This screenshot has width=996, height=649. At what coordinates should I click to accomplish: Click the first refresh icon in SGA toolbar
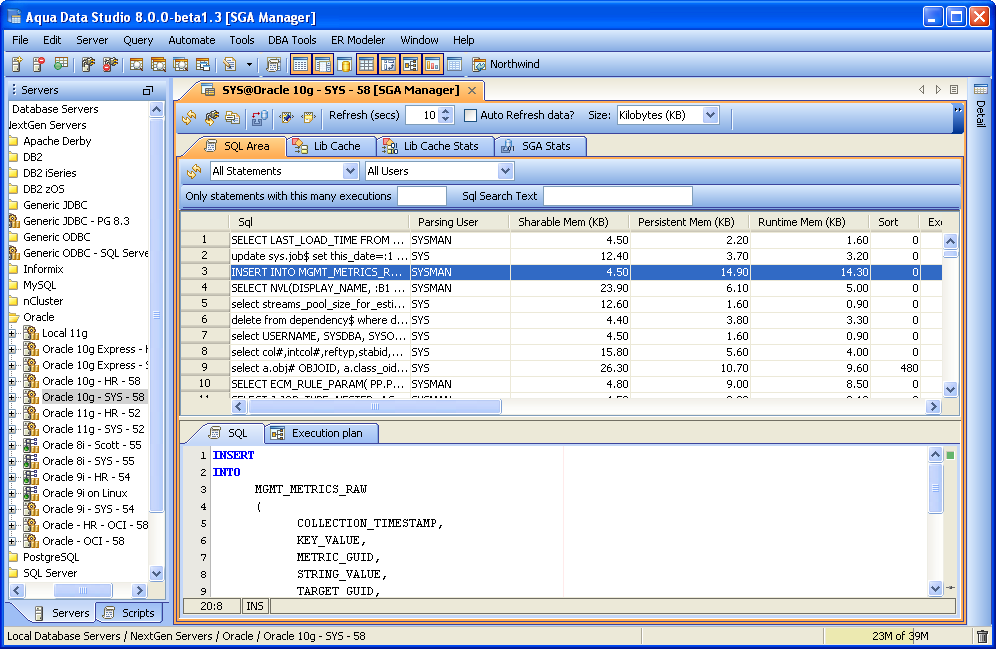pos(189,117)
